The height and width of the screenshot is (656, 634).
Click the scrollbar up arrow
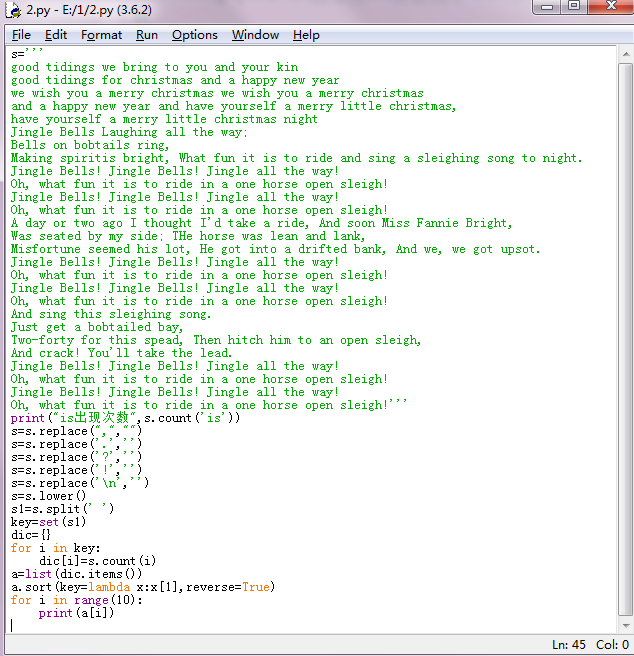pos(626,54)
